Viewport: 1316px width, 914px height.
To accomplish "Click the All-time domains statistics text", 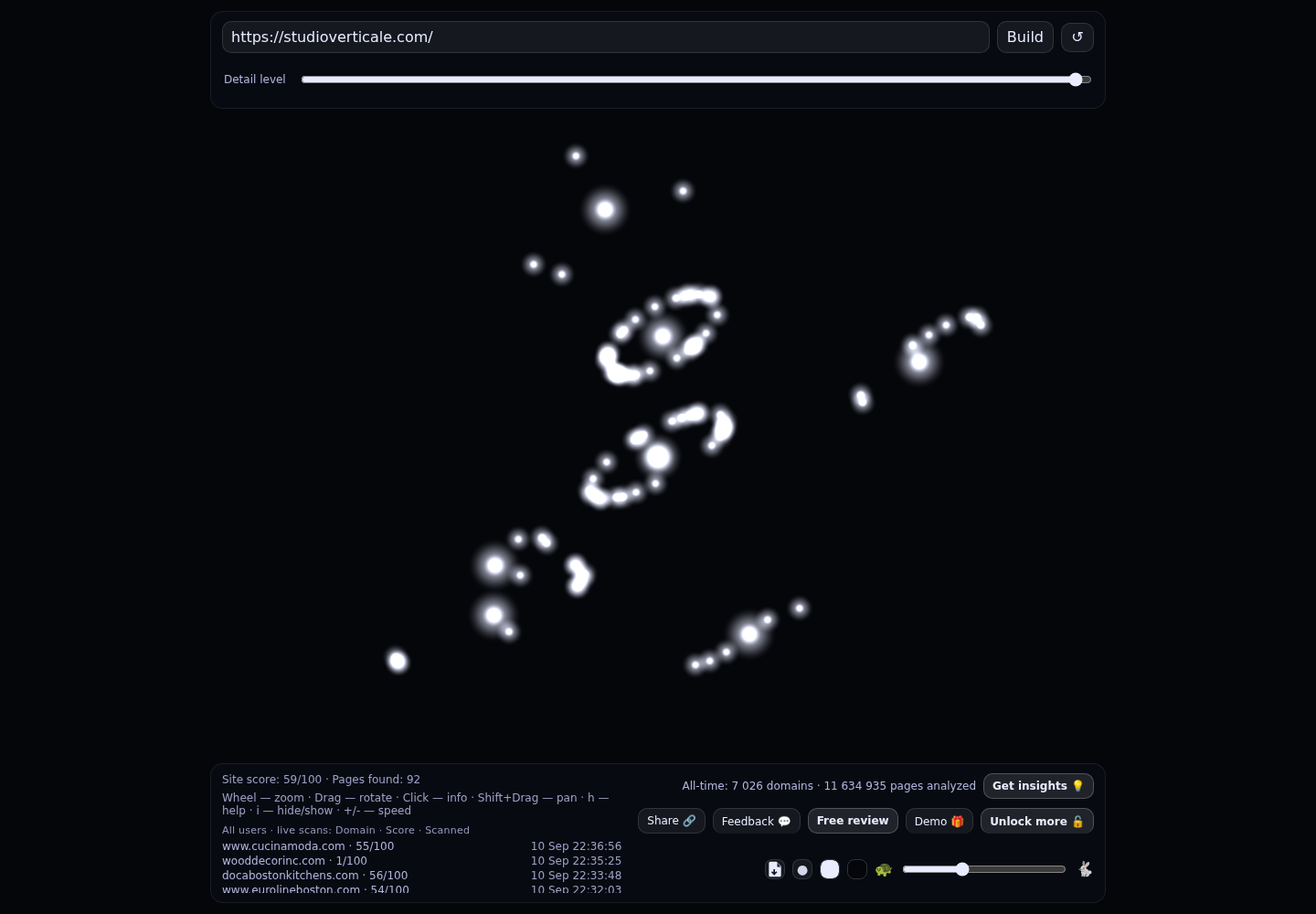I will pos(829,786).
